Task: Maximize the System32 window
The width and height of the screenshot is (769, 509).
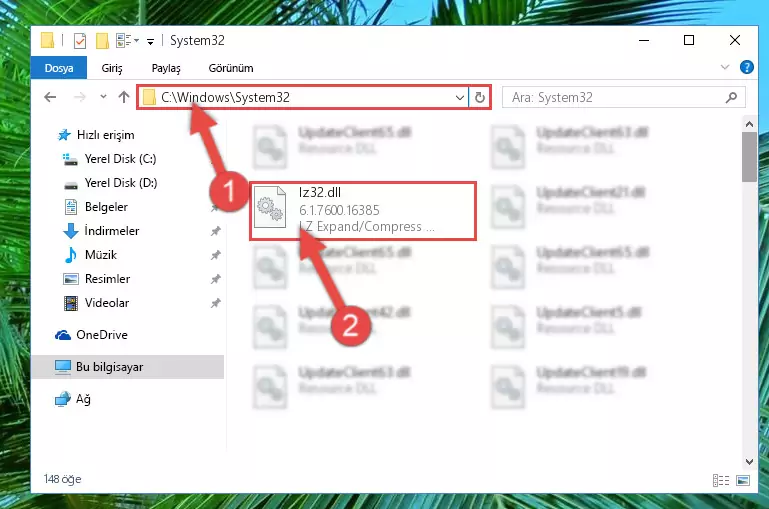Action: tap(689, 40)
